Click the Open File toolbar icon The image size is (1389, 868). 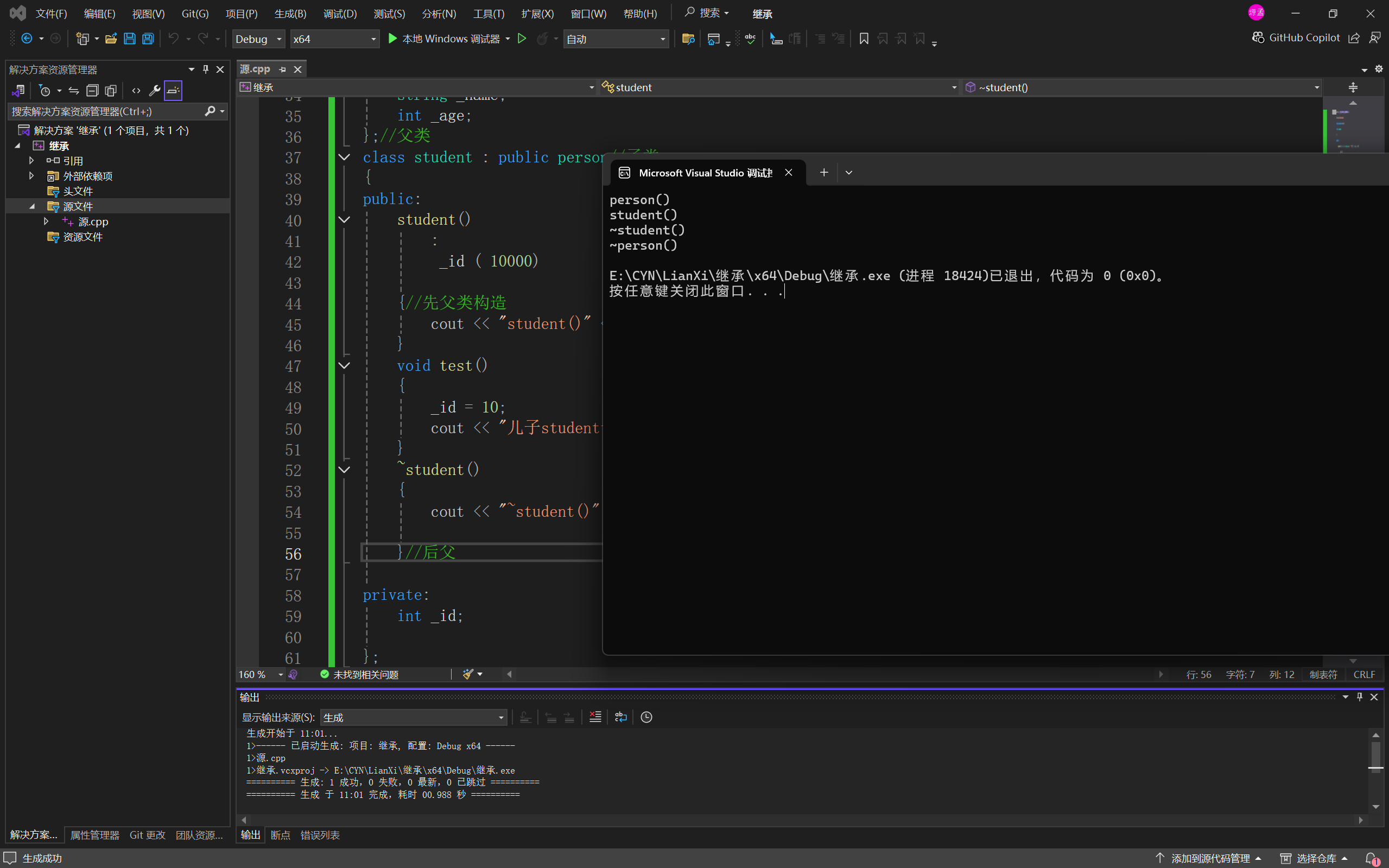click(x=111, y=39)
